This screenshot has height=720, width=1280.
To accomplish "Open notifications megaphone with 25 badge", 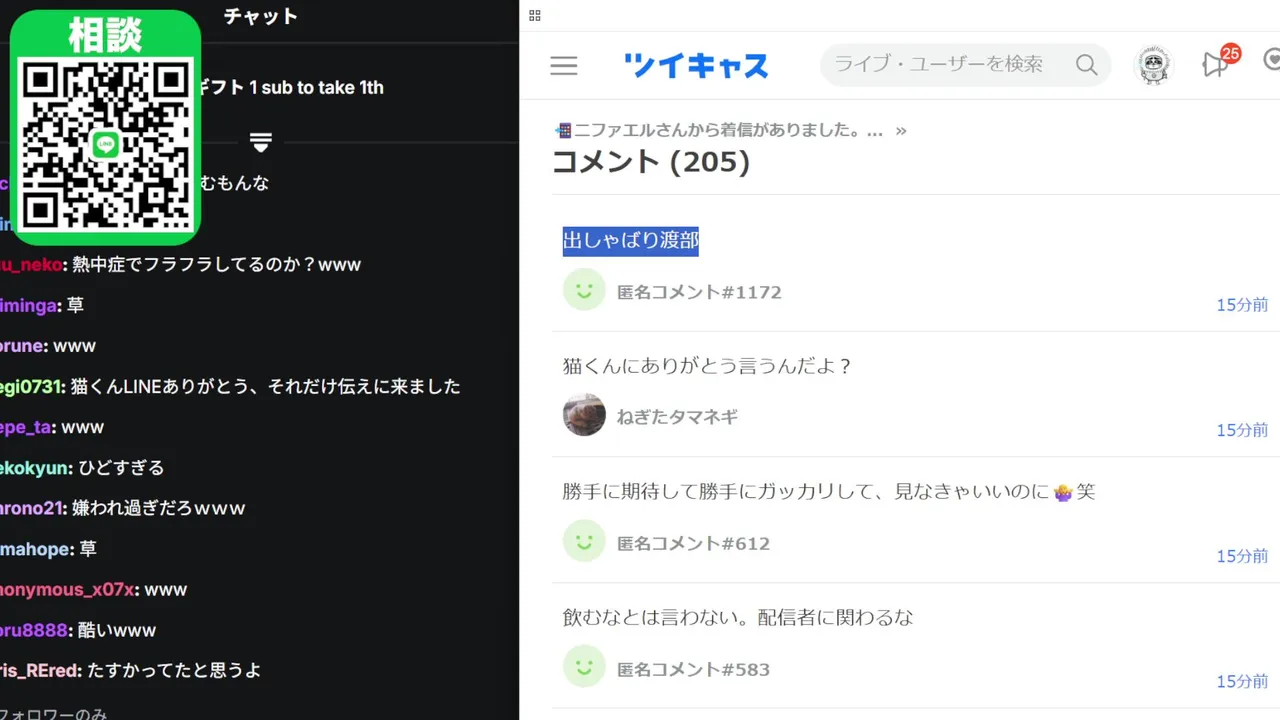I will [x=1220, y=62].
